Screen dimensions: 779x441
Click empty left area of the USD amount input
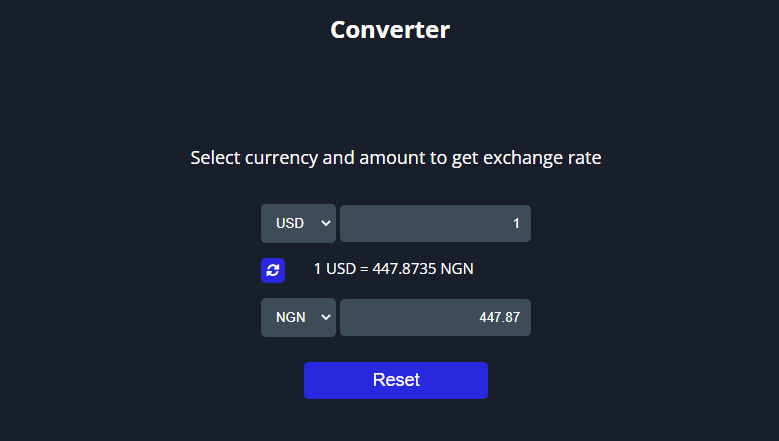[x=388, y=223]
